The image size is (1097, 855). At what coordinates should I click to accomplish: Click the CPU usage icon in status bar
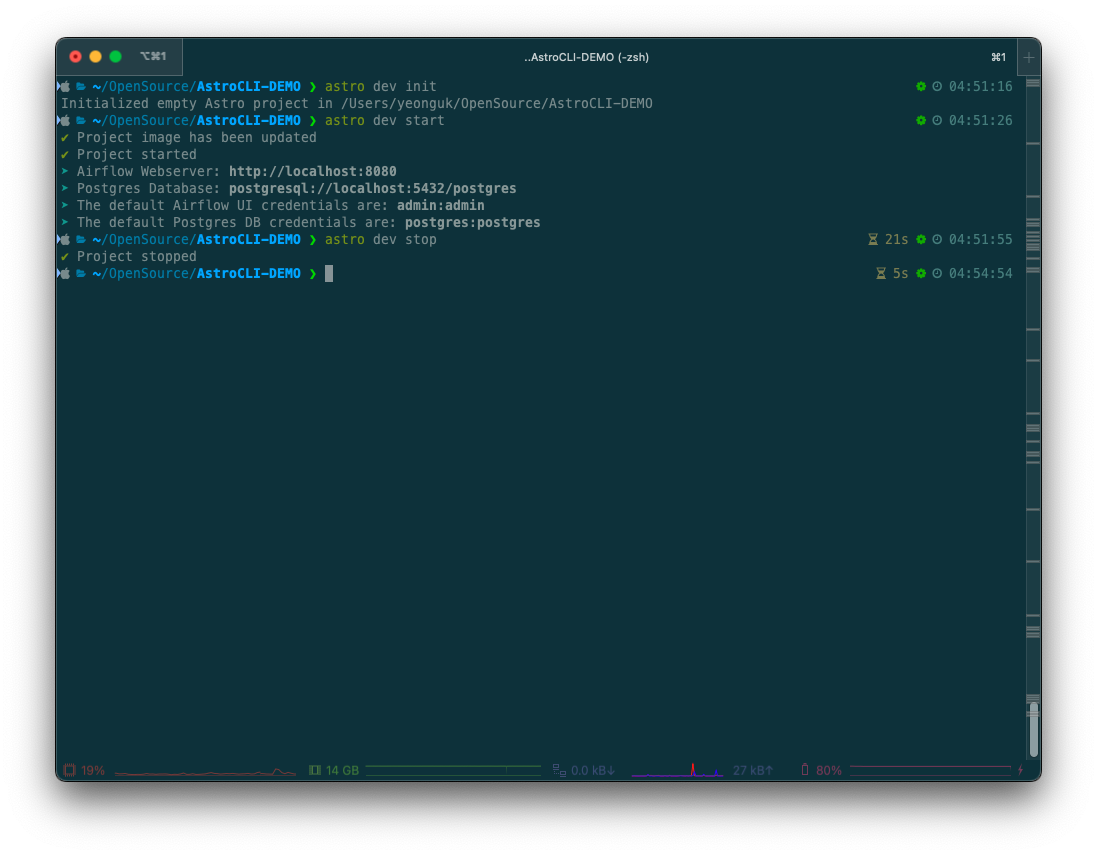[69, 770]
